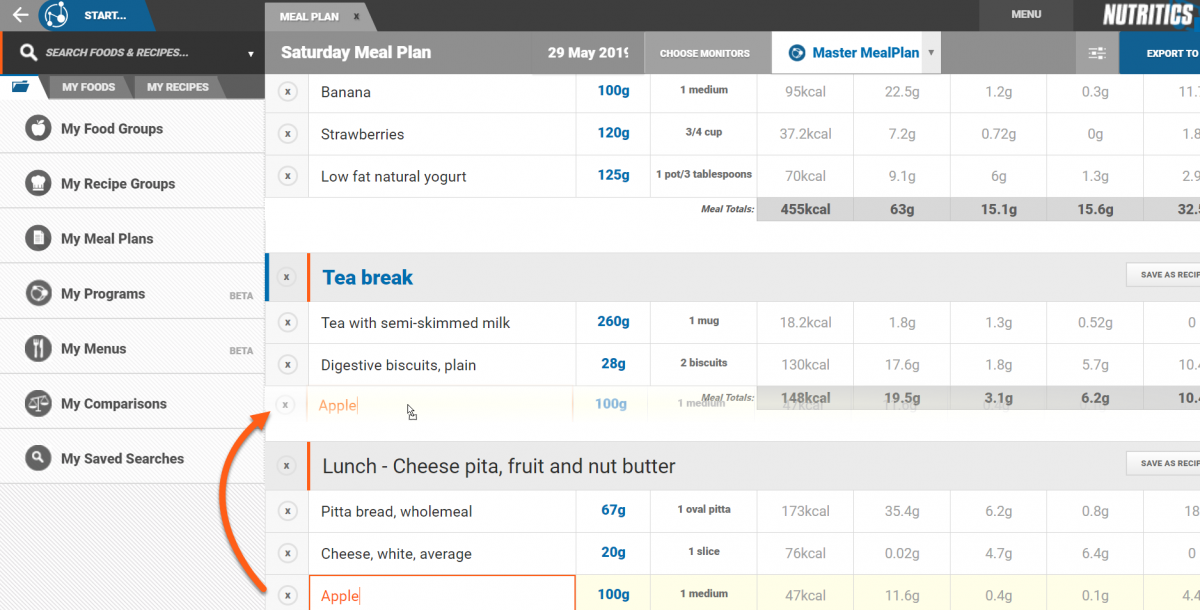
Task: Click Save as Recipe for Tea break
Action: click(1162, 275)
